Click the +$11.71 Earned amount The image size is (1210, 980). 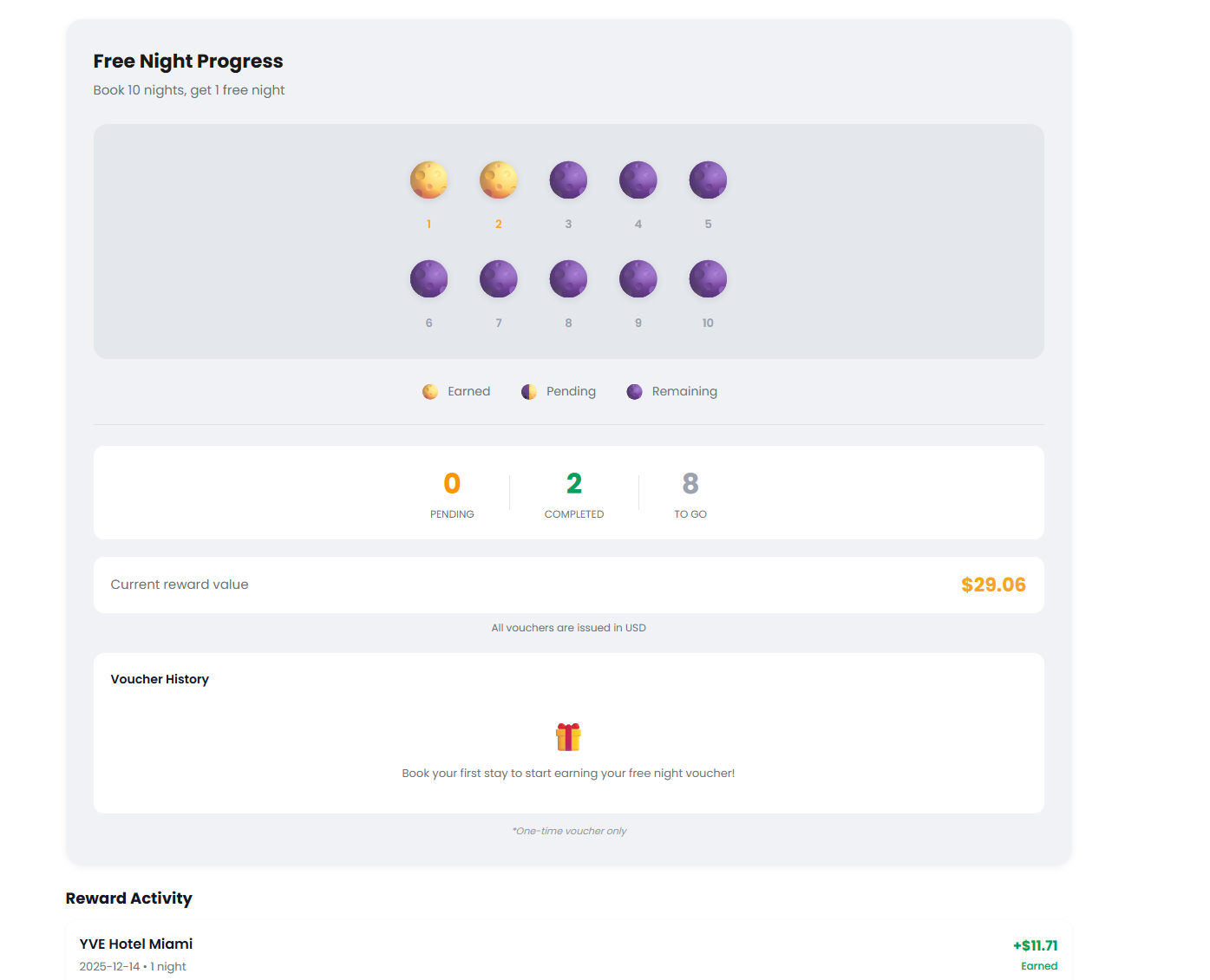click(1037, 944)
